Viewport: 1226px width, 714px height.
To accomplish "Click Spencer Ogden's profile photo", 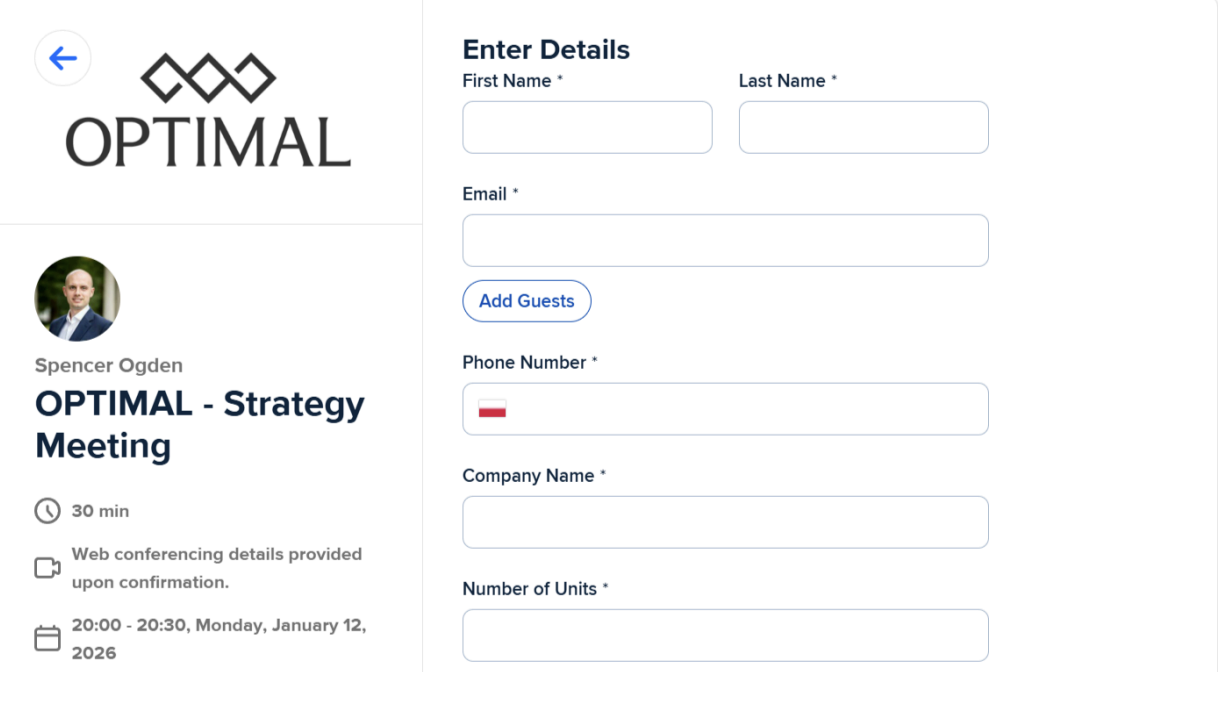I will pyautogui.click(x=77, y=299).
